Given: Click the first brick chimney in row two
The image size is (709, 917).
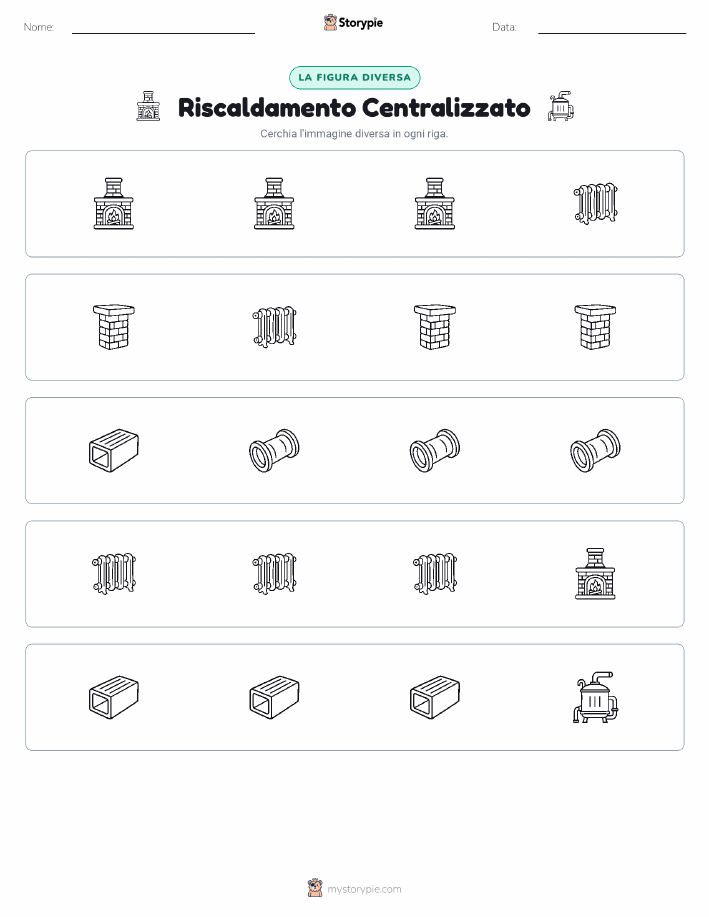Looking at the screenshot, I should pyautogui.click(x=113, y=327).
